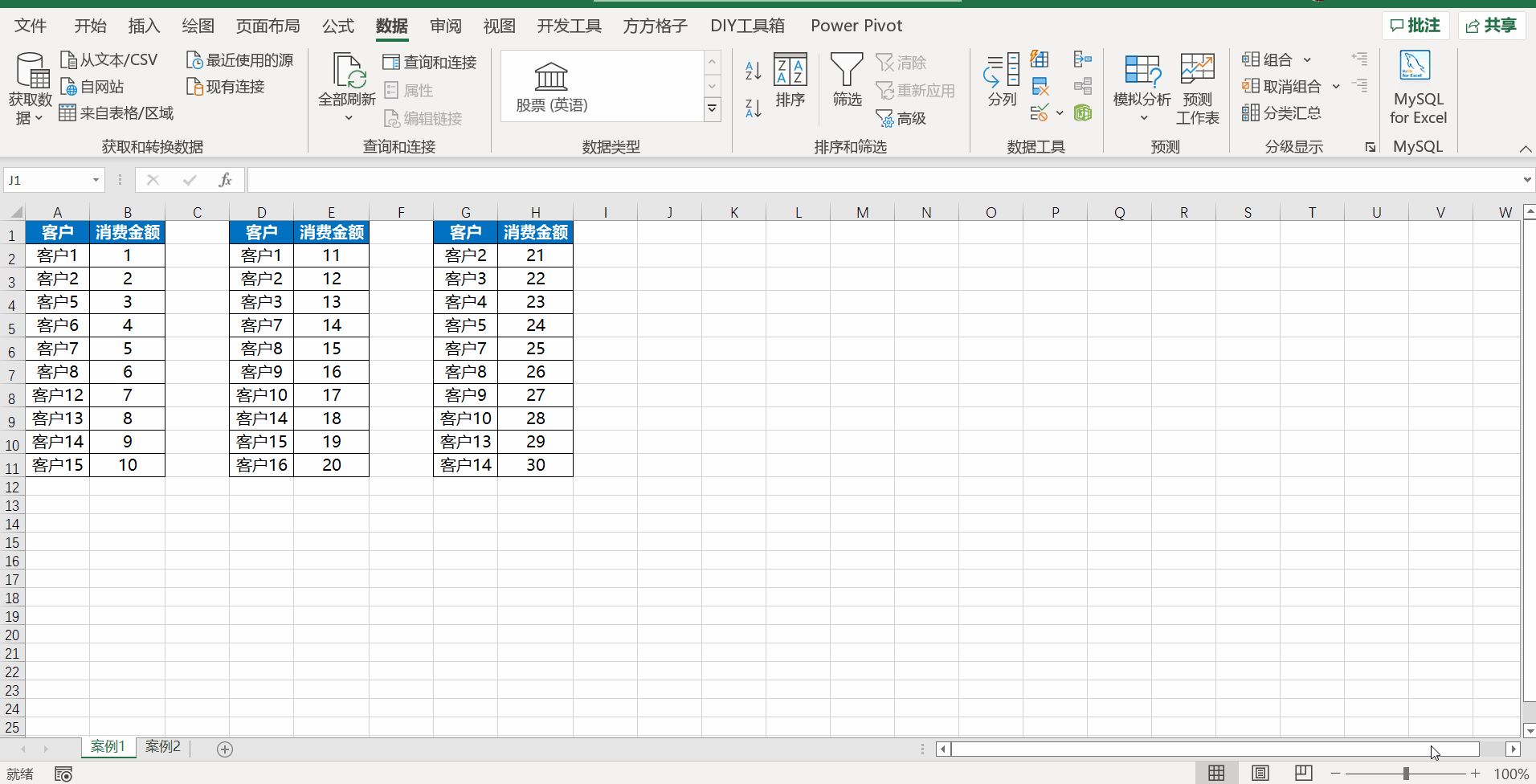Switch to Page Layout view in status bar
The width and height of the screenshot is (1536, 784).
[1260, 773]
